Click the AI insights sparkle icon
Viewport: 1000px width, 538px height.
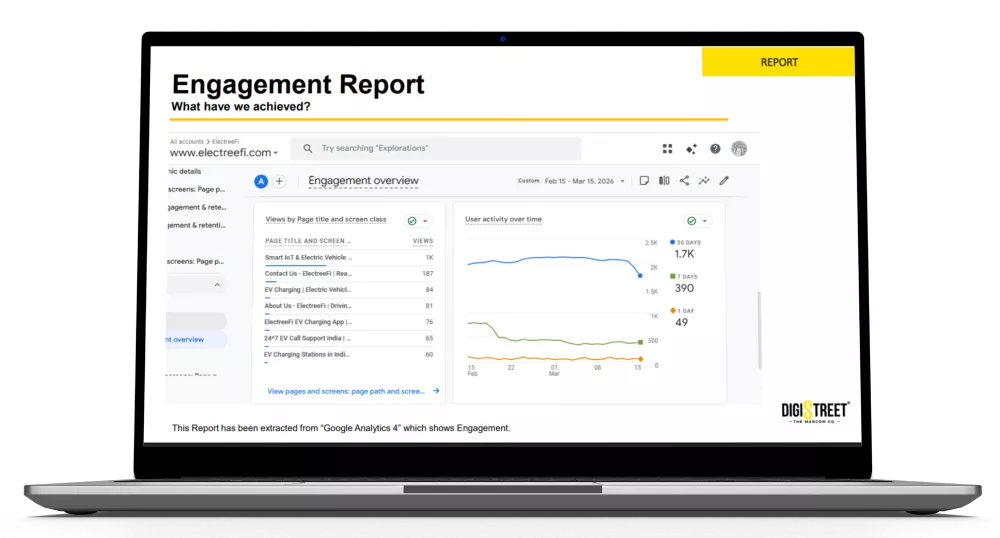coord(691,149)
